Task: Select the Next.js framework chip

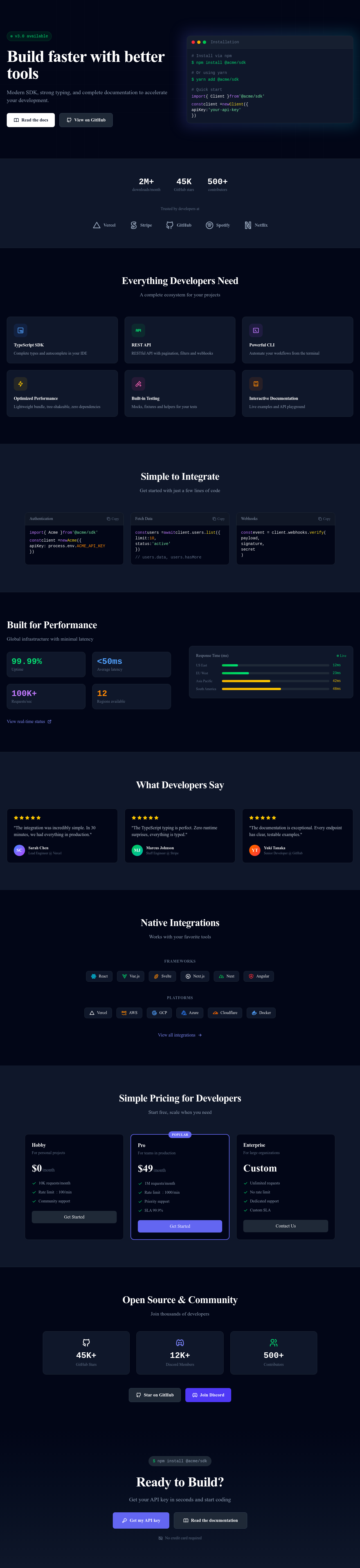Action: tap(195, 976)
